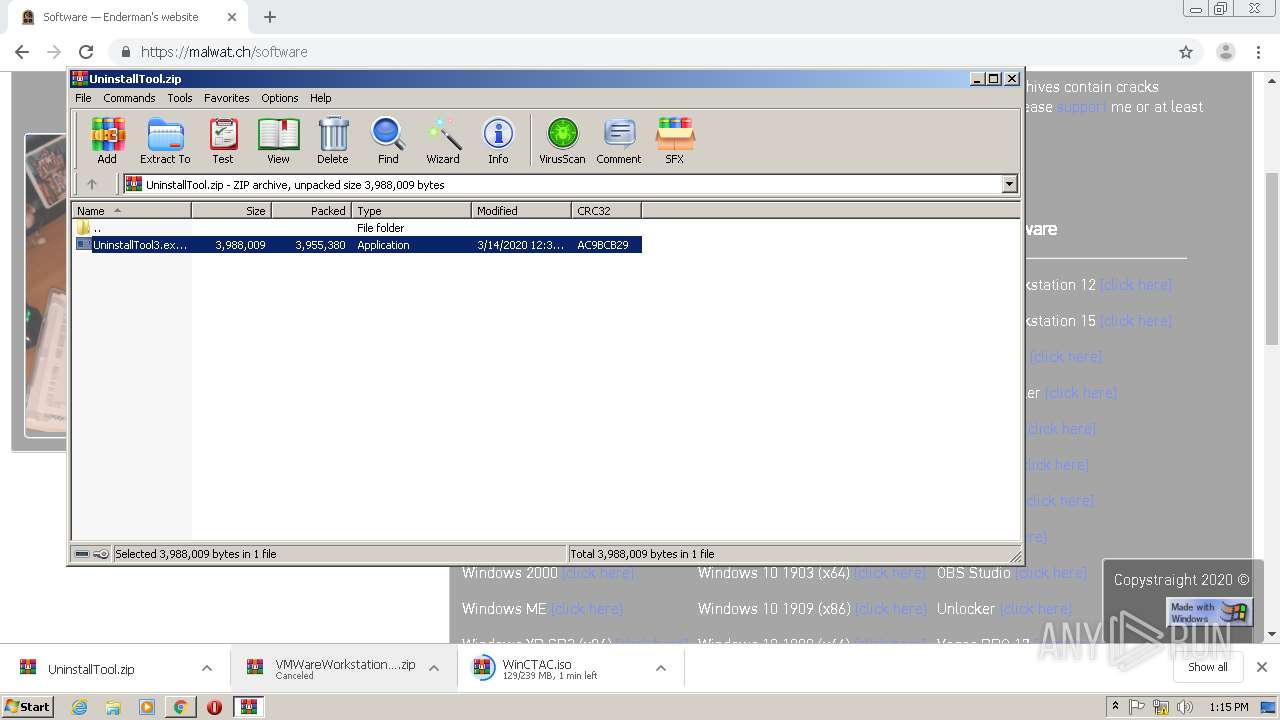Click the Windows Media Player taskbar icon
Viewport: 1280px width, 720px height.
(147, 707)
